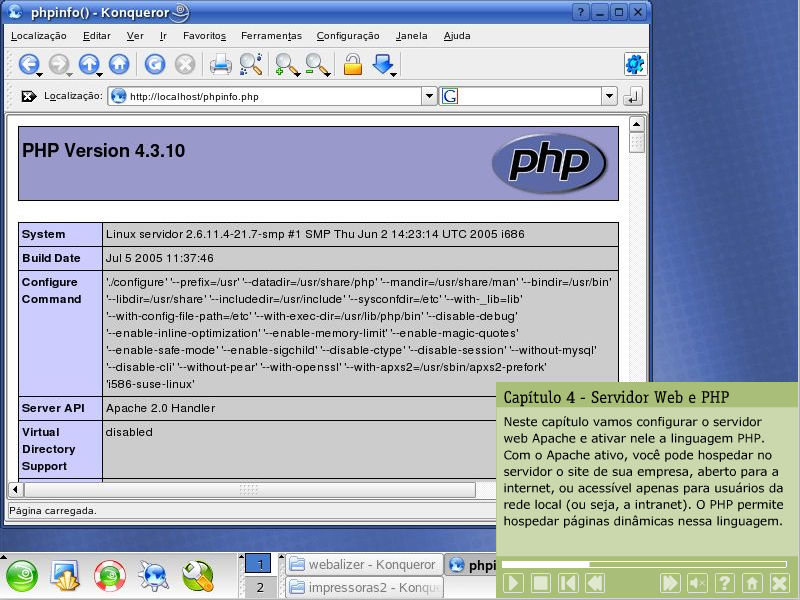This screenshot has height=600, width=800.
Task: Clear the location bar with the X button
Action: pyautogui.click(x=29, y=96)
